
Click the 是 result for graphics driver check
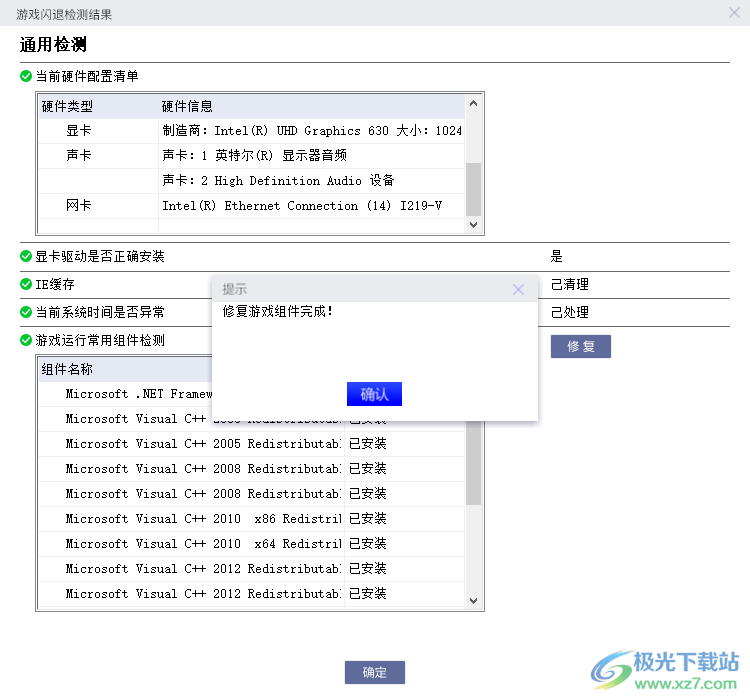(x=556, y=256)
